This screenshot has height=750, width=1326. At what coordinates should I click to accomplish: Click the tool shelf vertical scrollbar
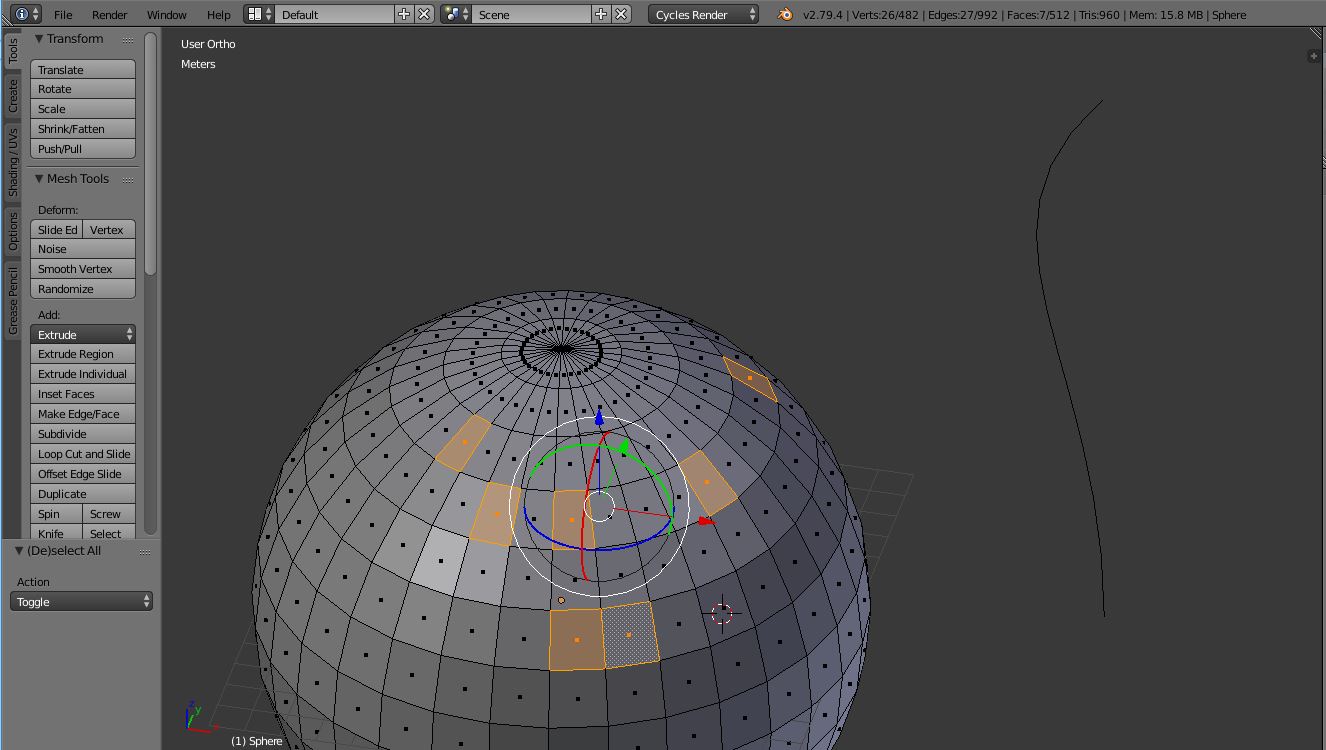[x=150, y=153]
